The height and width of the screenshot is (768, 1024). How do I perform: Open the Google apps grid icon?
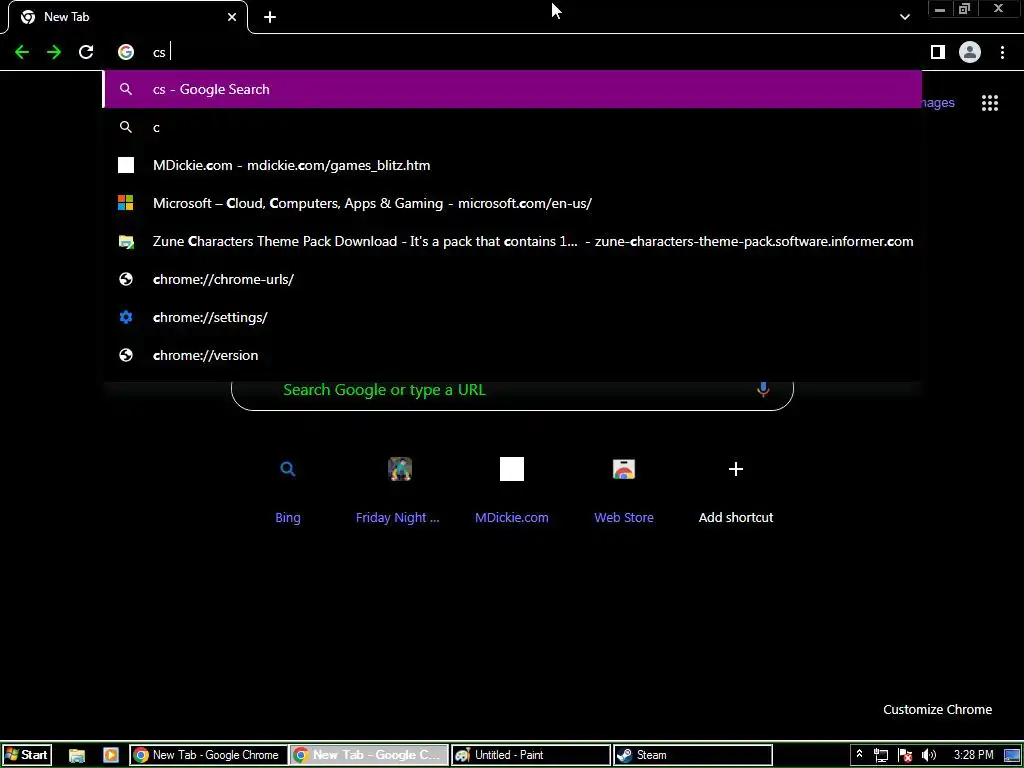[990, 103]
